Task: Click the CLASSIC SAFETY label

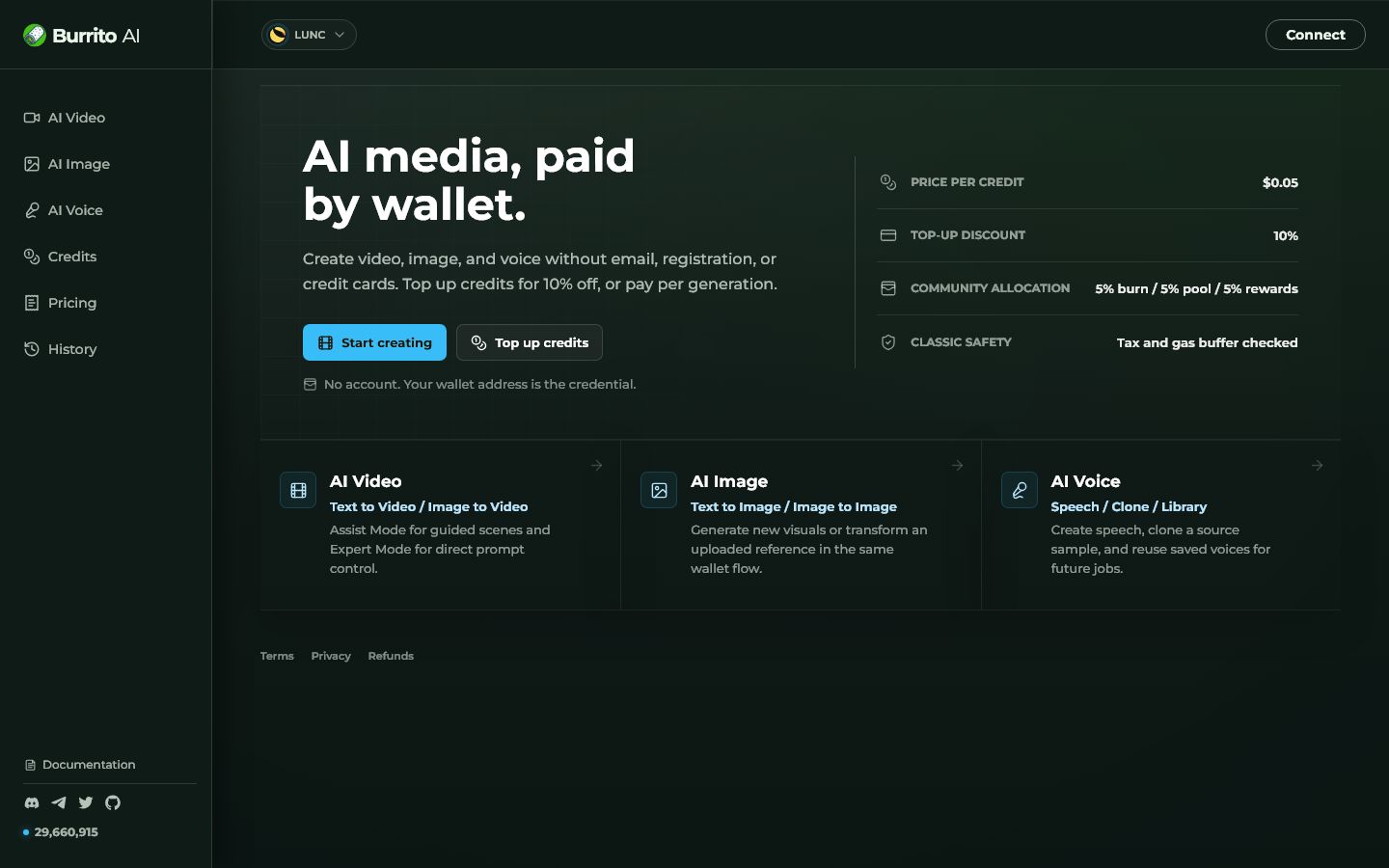Action: 961,342
